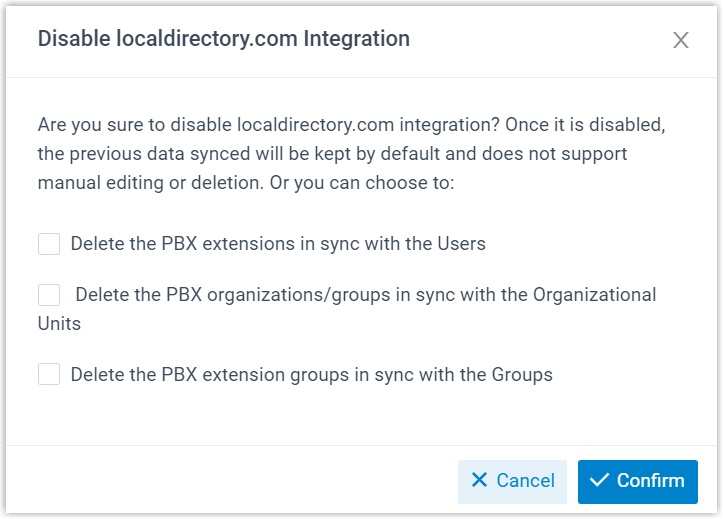Click the 'Disable localdirectory.com Integration' dialog title
This screenshot has height=519, width=723.
[x=223, y=39]
